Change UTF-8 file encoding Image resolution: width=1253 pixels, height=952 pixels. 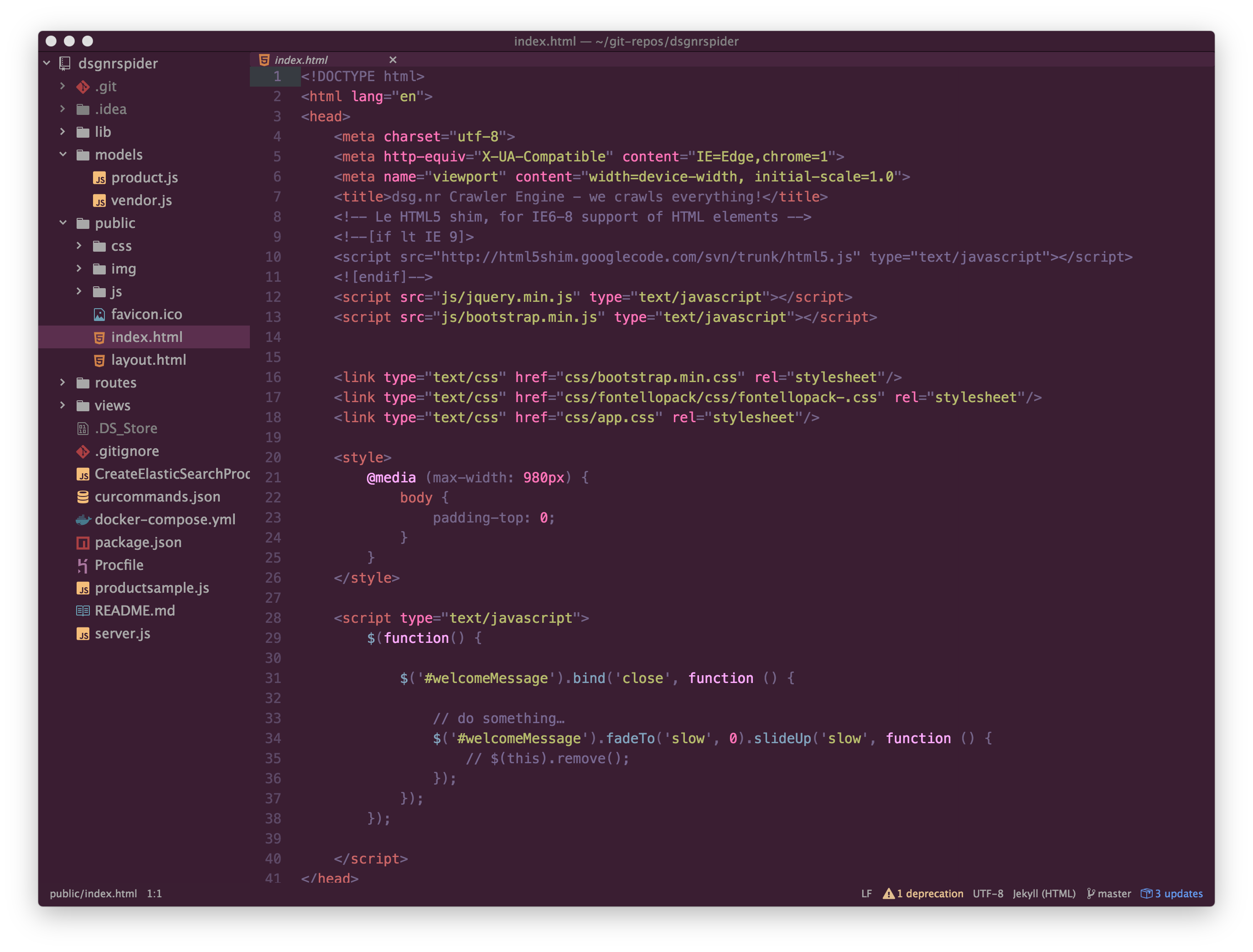988,893
